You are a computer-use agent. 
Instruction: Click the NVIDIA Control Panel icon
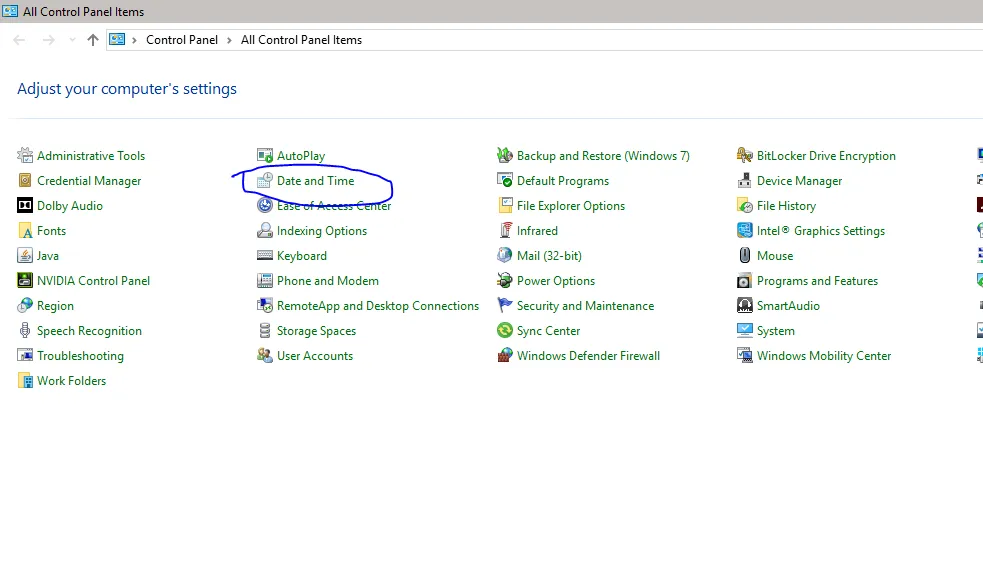(25, 281)
